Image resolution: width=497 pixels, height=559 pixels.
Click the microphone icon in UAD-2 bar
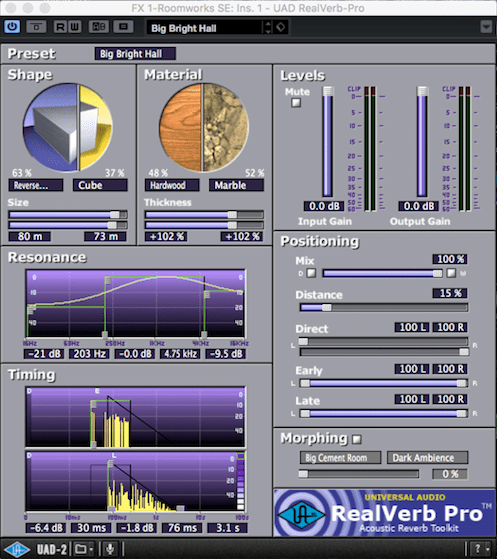point(111,549)
